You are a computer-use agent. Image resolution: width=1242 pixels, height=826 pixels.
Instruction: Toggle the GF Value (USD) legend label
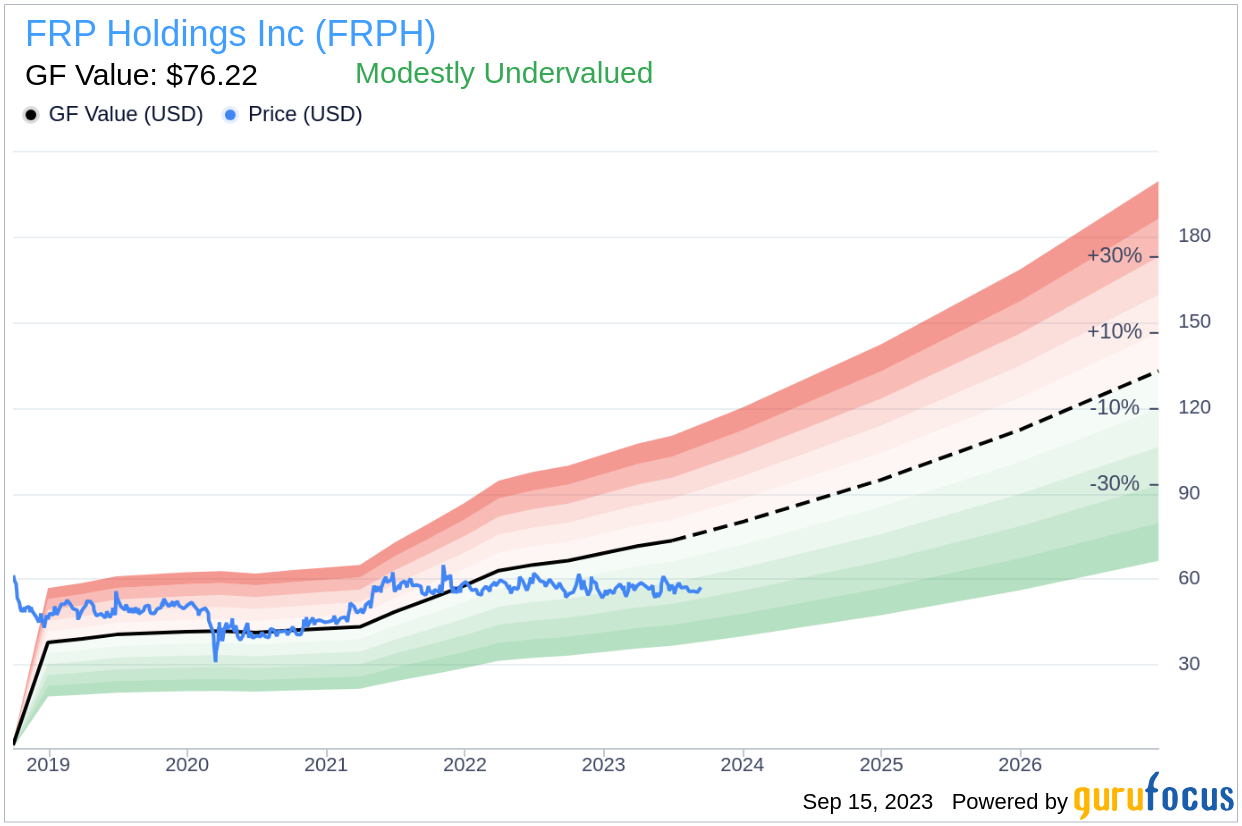pyautogui.click(x=125, y=115)
